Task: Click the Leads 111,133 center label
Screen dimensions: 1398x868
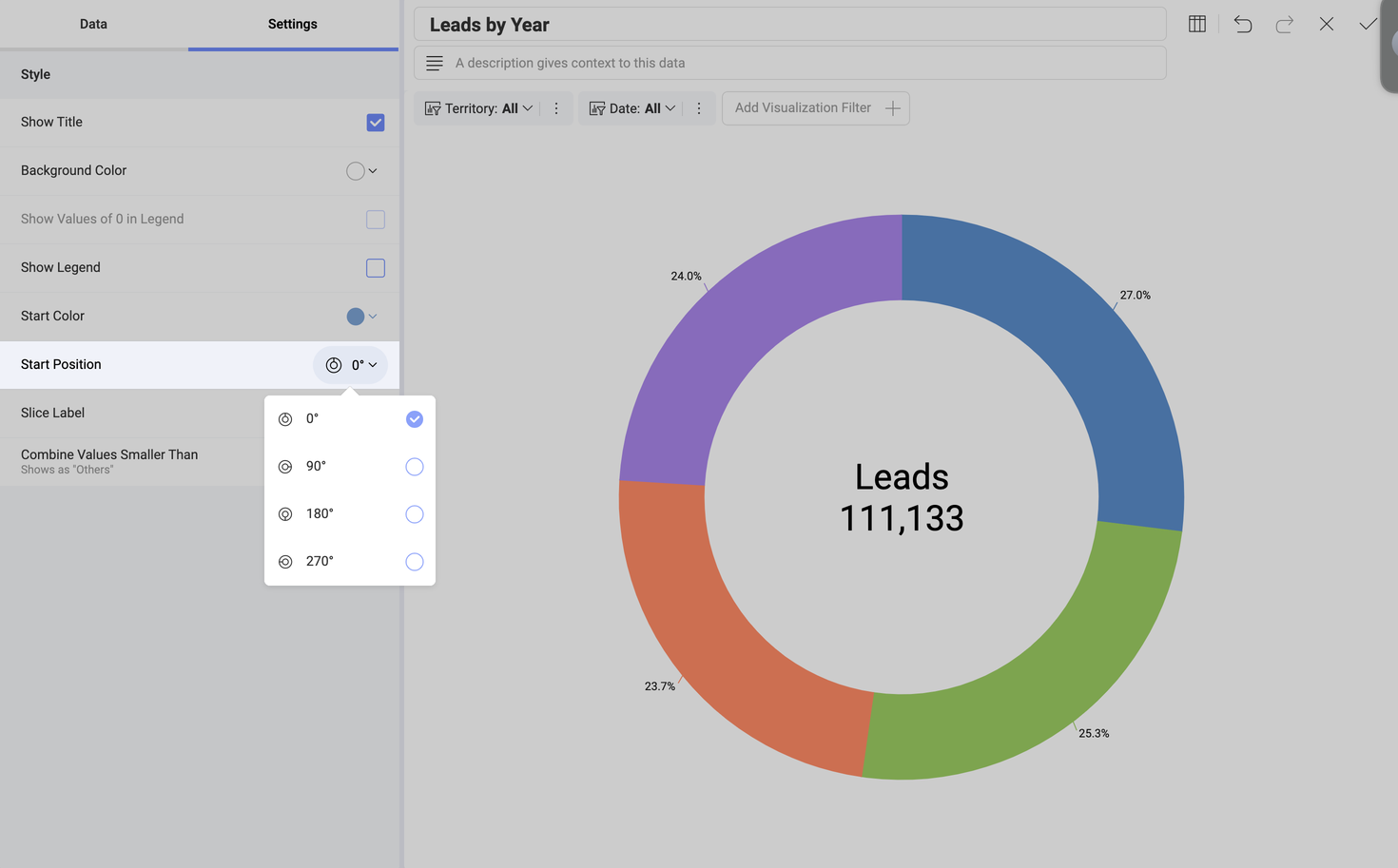Action: coord(902,497)
